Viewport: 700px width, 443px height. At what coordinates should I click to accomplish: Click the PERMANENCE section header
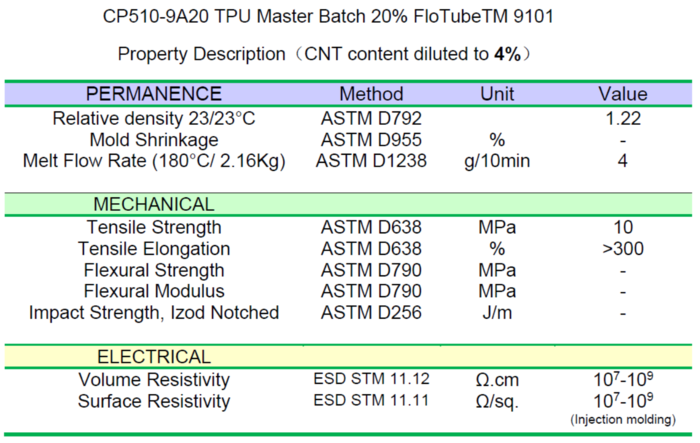pos(154,94)
